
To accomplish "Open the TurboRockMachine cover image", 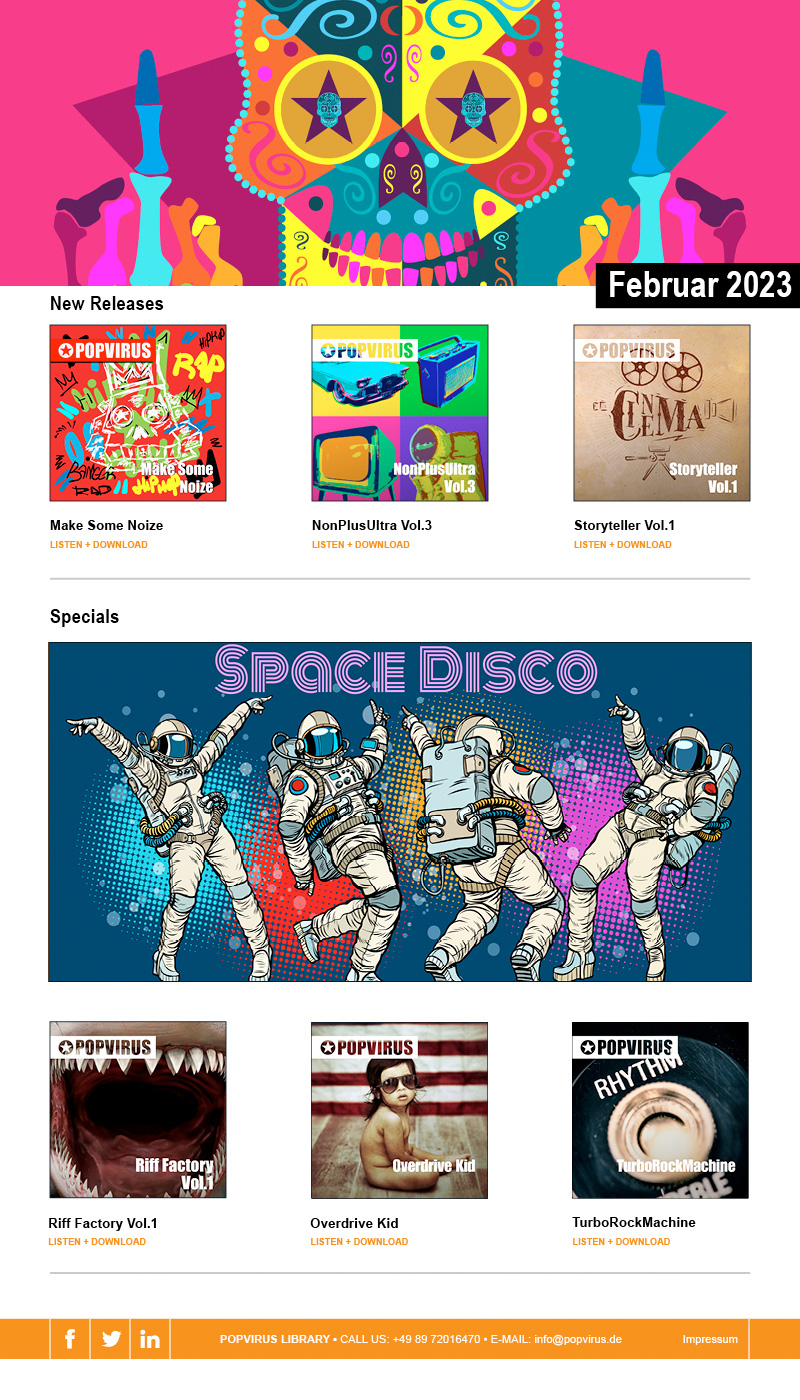I will (661, 1110).
